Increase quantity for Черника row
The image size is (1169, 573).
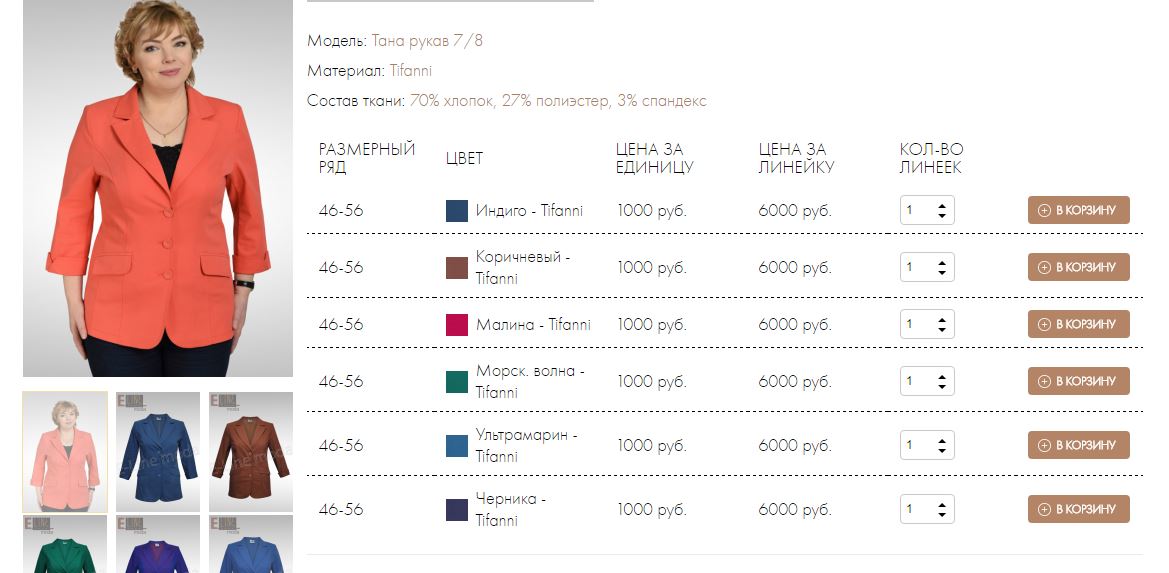tap(942, 504)
